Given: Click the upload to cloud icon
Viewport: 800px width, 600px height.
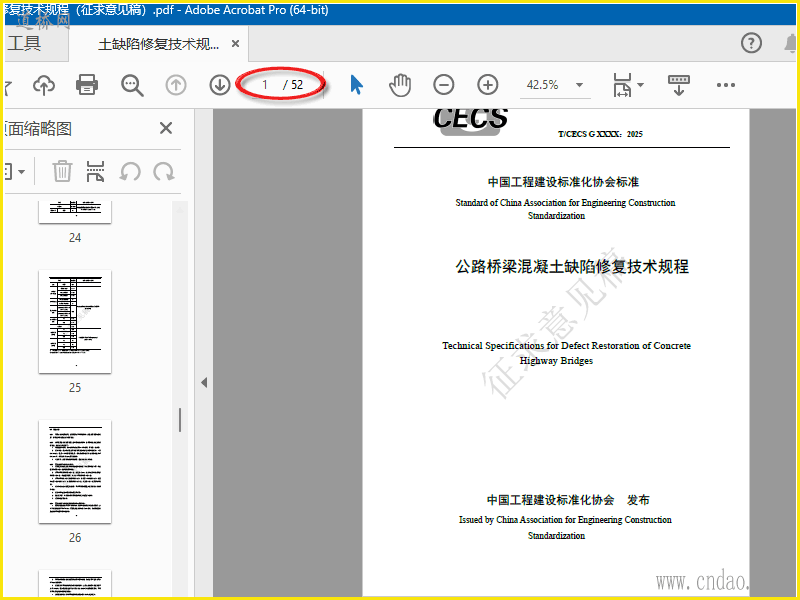Looking at the screenshot, I should (x=44, y=85).
